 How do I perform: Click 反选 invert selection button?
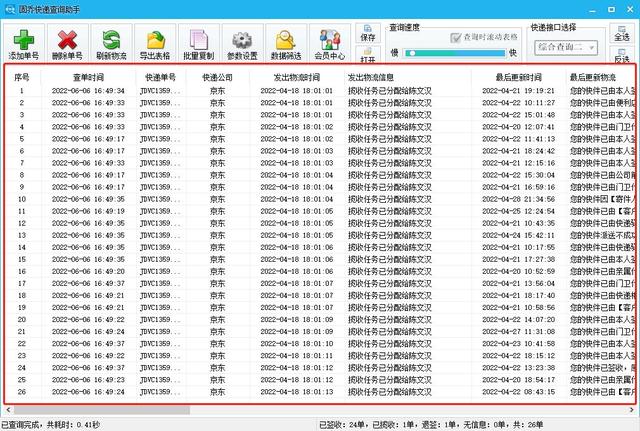point(622,55)
